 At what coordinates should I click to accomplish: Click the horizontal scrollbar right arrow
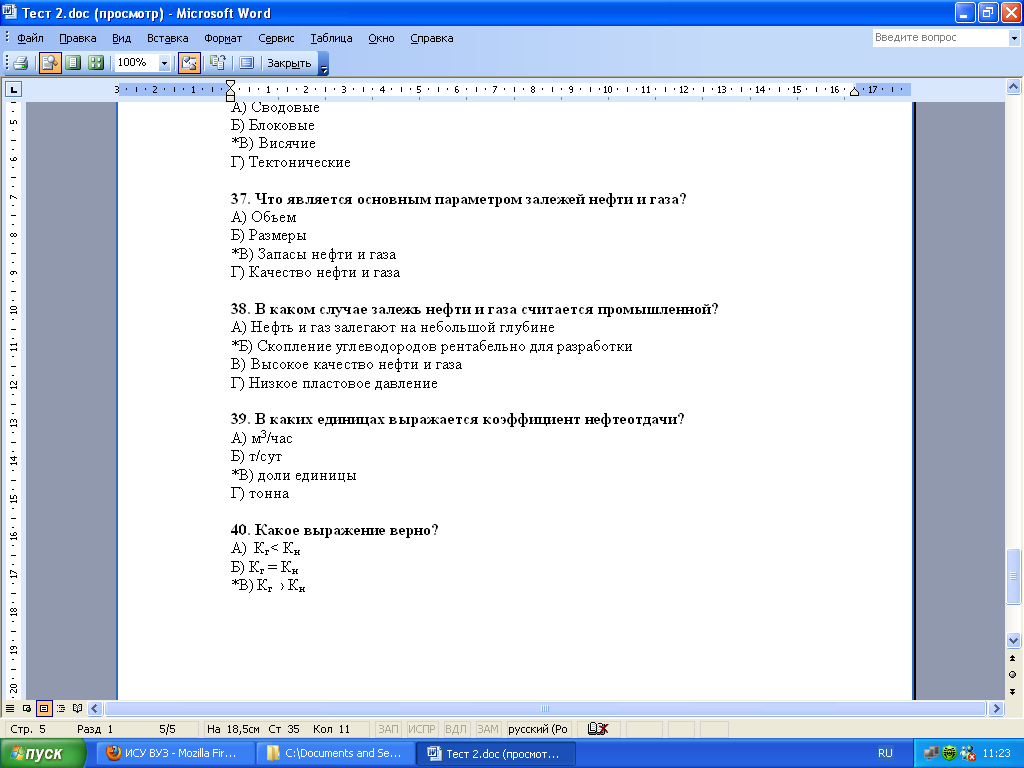pyautogui.click(x=996, y=709)
